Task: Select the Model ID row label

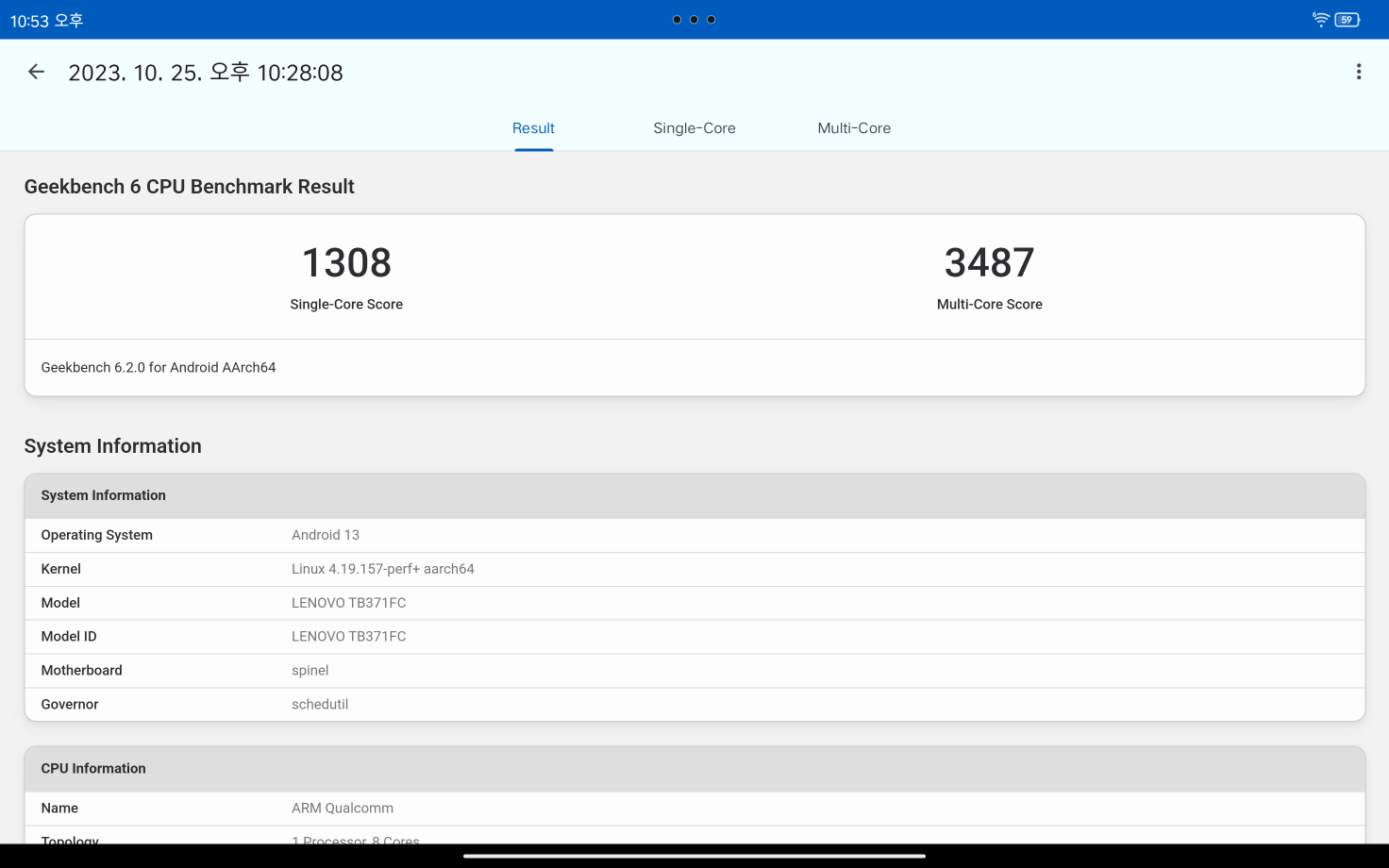Action: [x=69, y=637]
